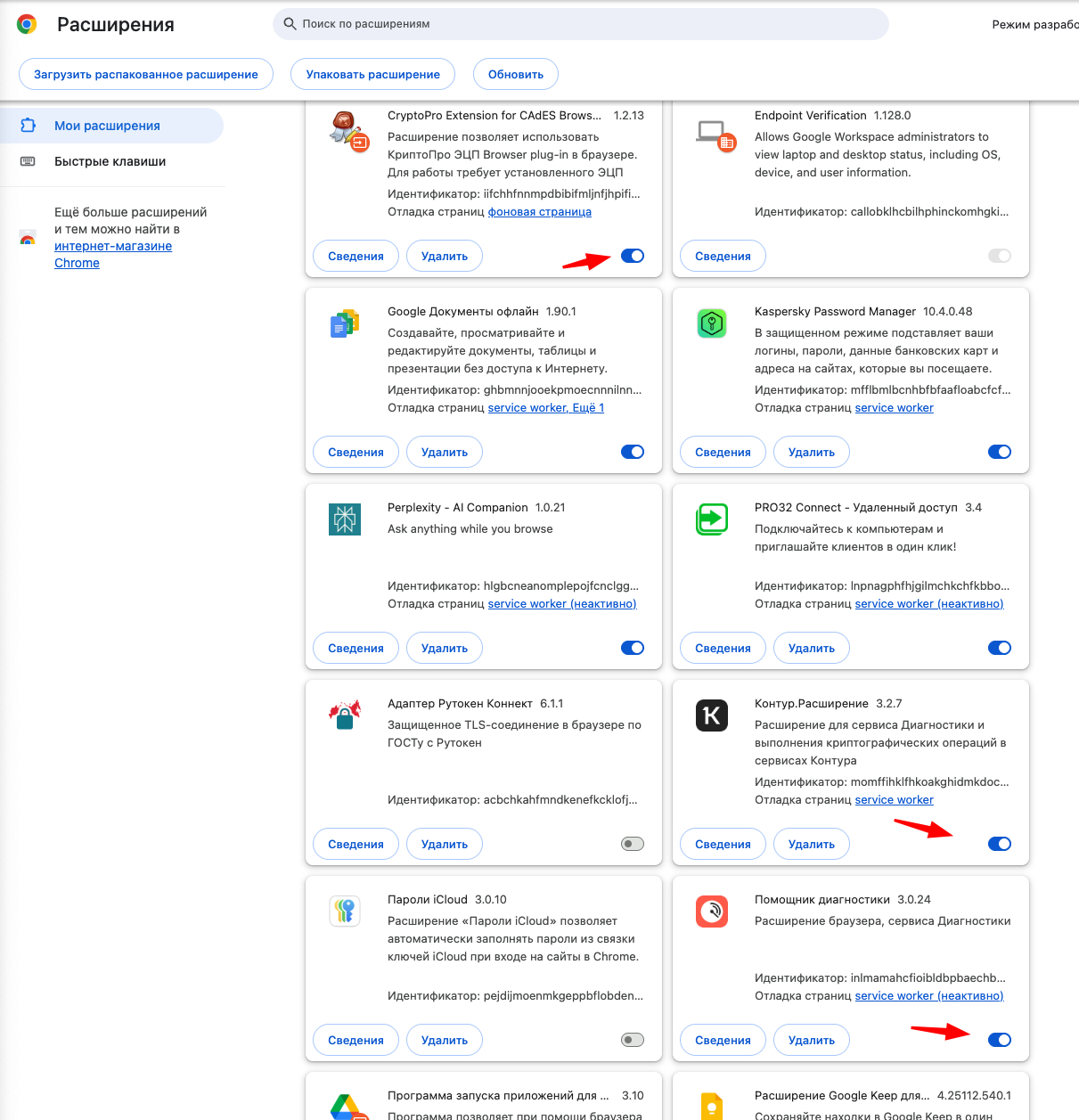Disable the Perplexity AI Companion toggle
Viewport: 1079px width, 1120px height.
click(x=633, y=648)
